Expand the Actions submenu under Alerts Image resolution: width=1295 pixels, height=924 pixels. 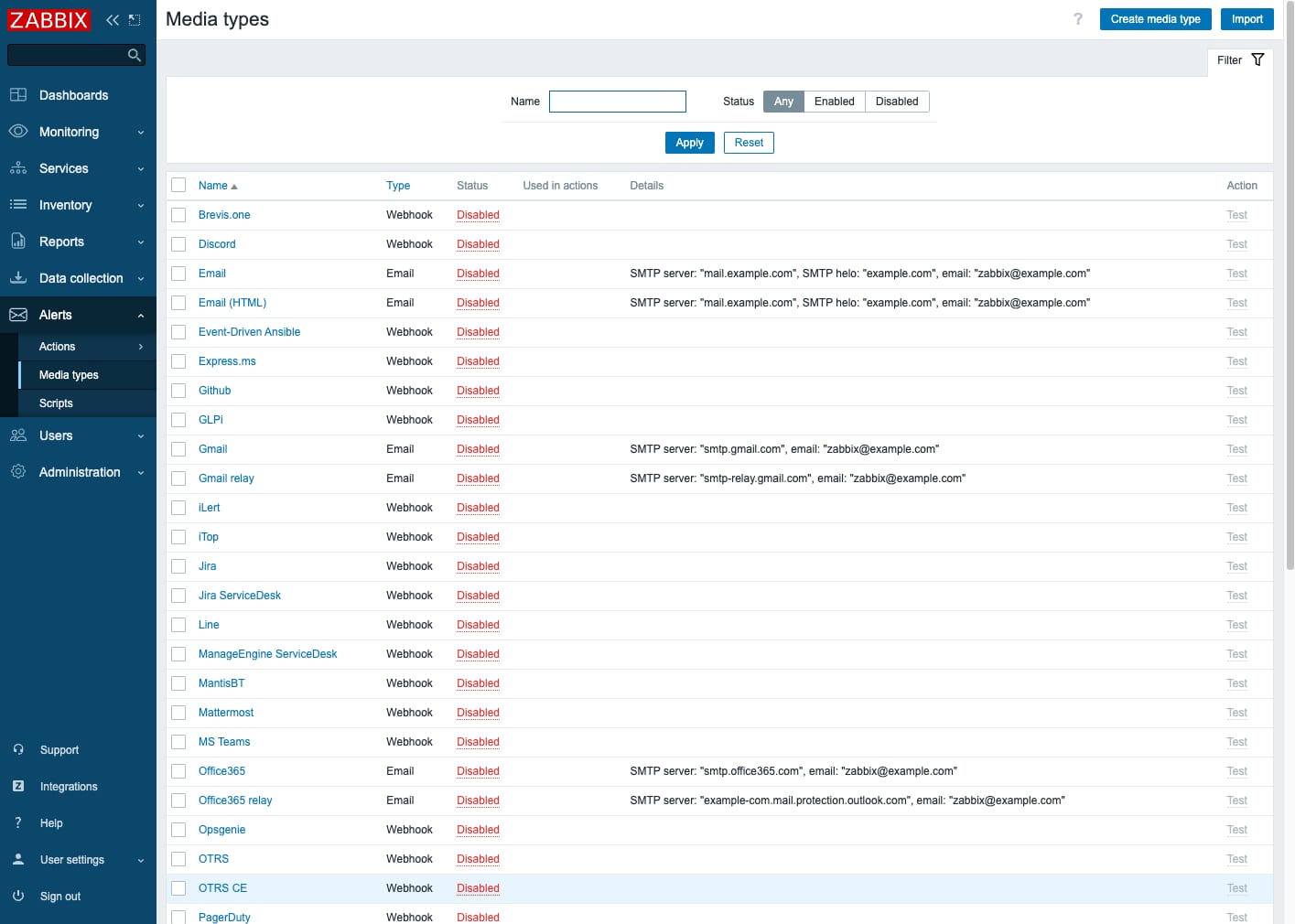[57, 347]
